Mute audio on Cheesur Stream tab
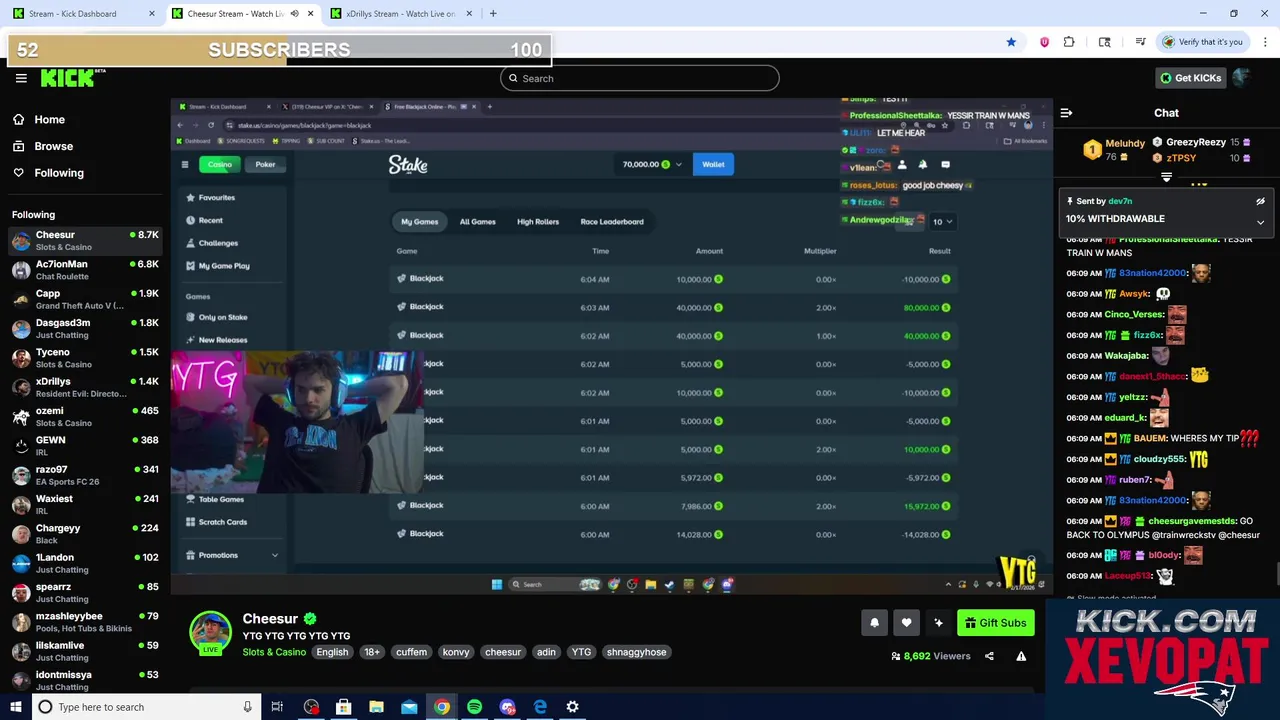1280x720 pixels. [x=294, y=14]
